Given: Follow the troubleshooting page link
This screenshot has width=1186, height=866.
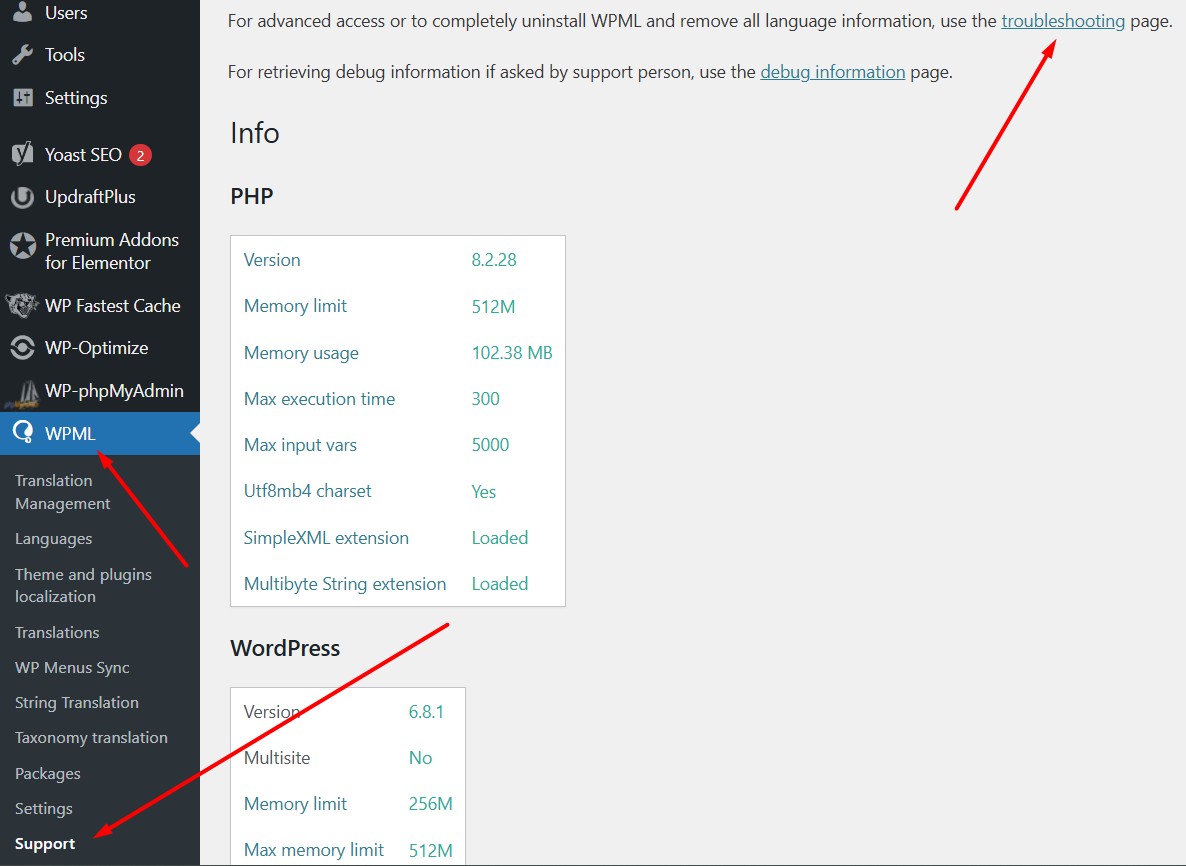Looking at the screenshot, I should coord(1063,21).
